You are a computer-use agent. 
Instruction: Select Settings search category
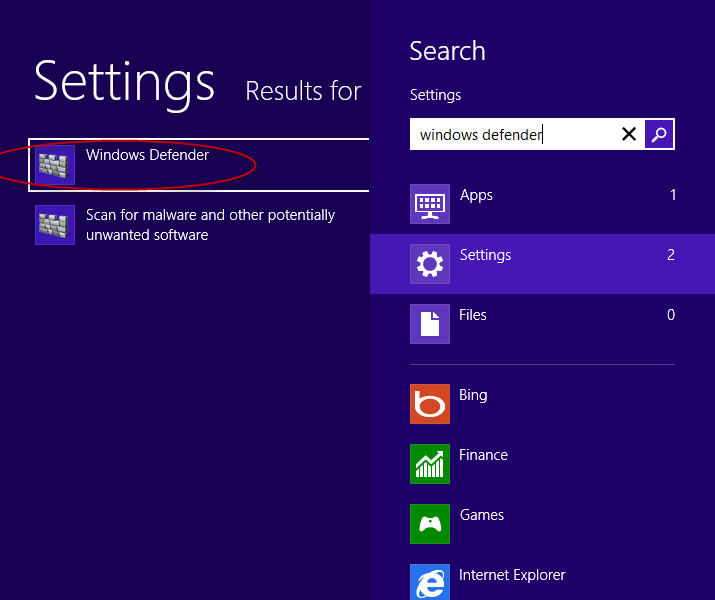tap(542, 264)
